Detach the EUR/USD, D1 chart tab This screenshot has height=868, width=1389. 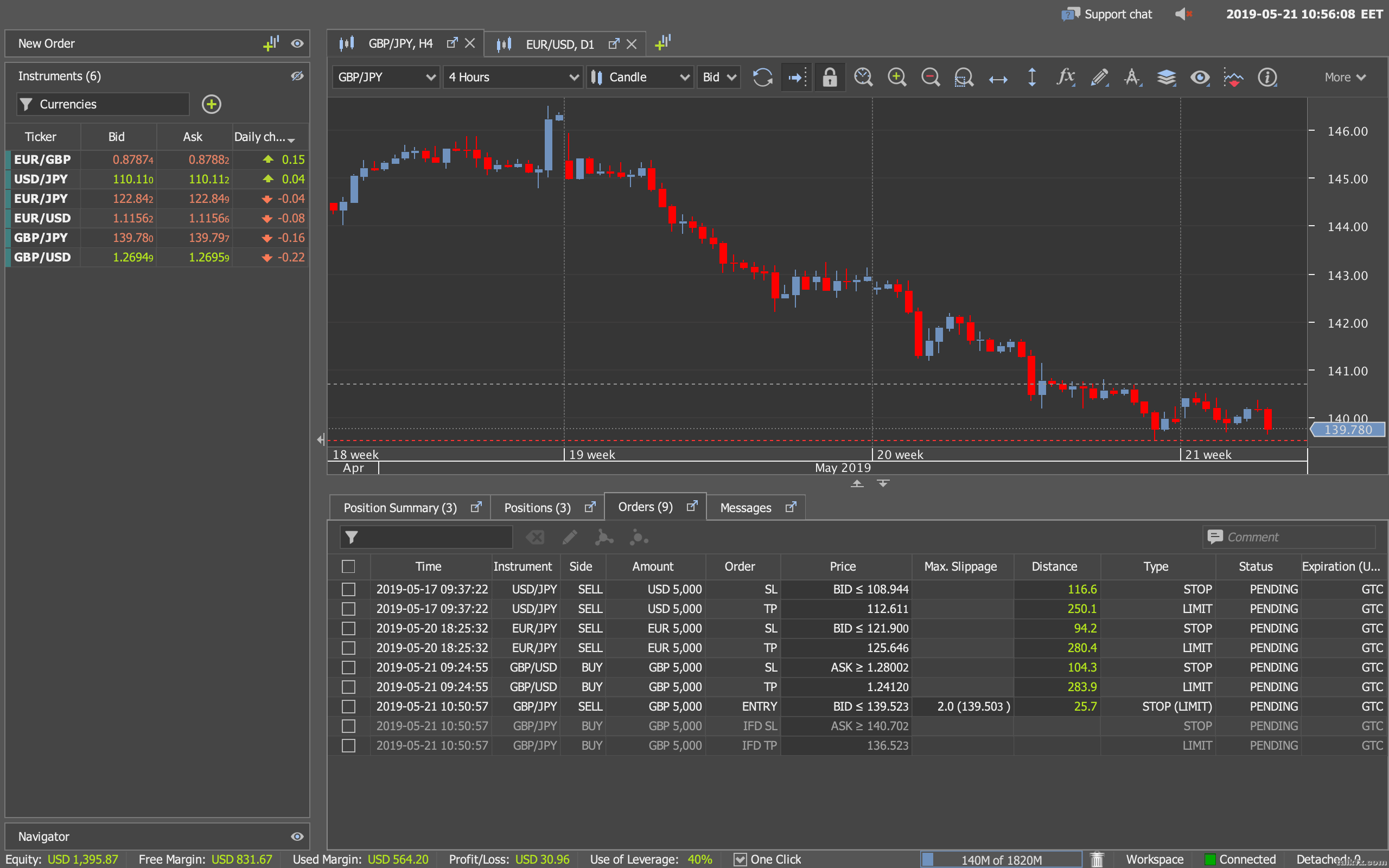click(x=614, y=43)
